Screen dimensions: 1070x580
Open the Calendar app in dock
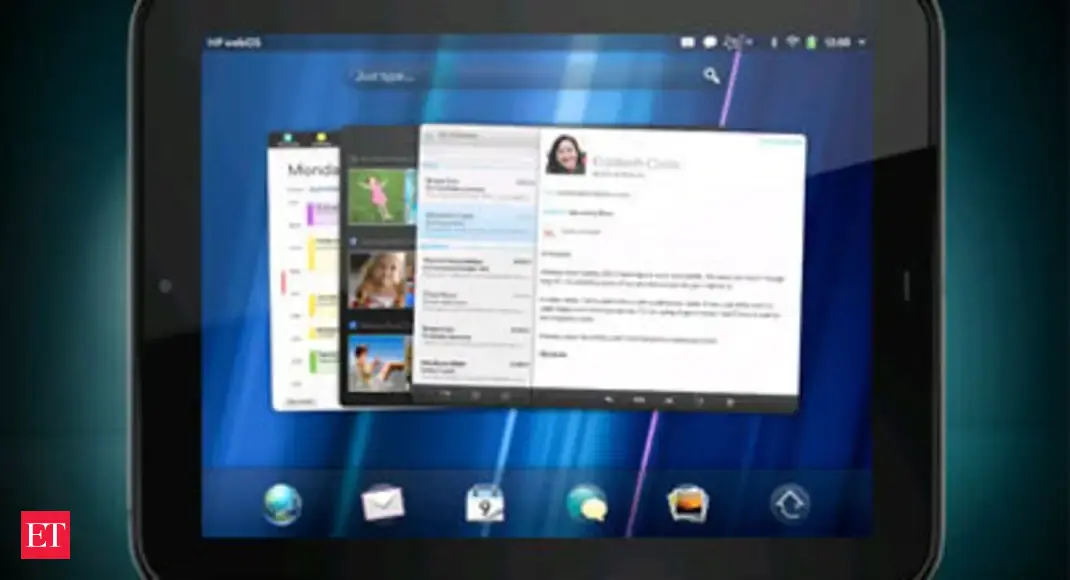[485, 503]
